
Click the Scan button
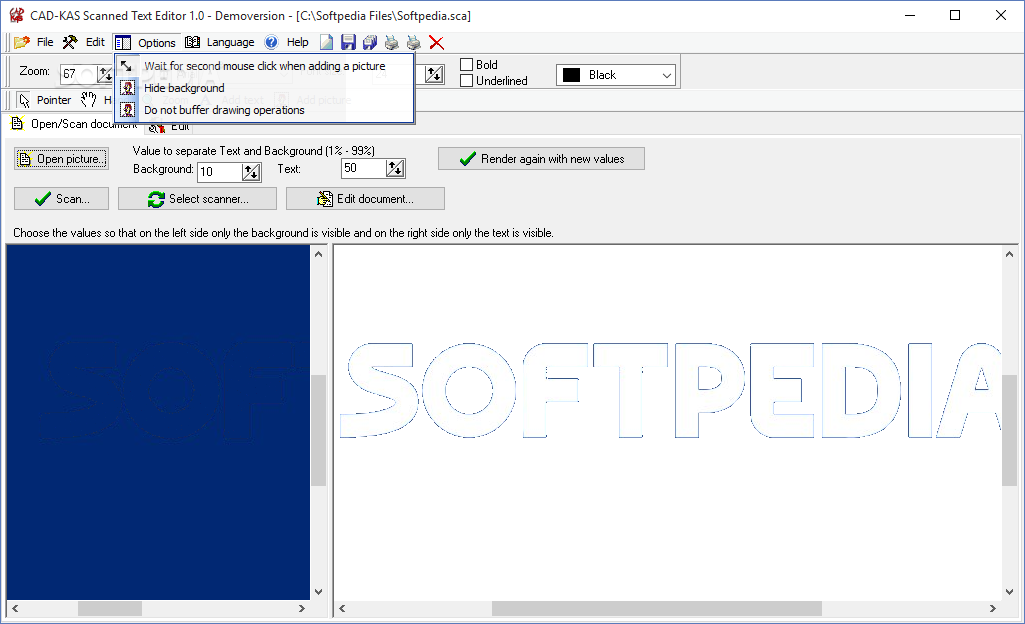tap(61, 199)
